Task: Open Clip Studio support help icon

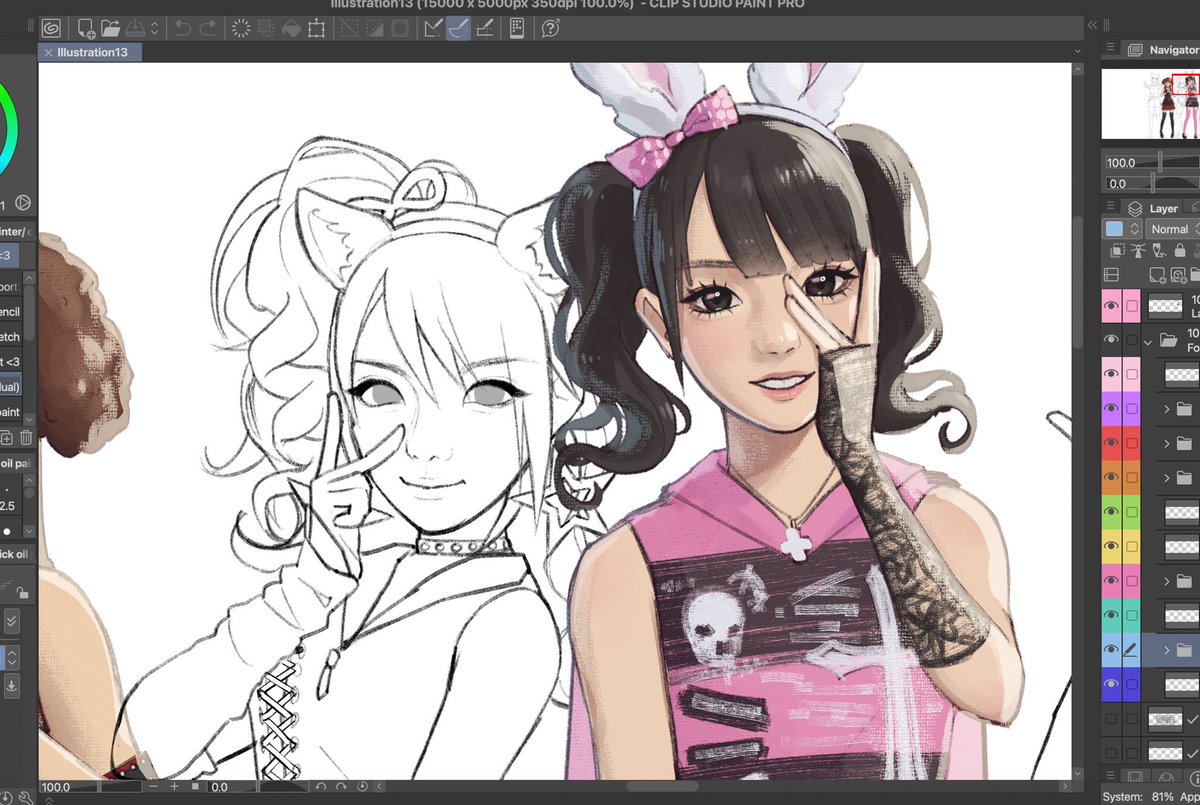Action: 550,28
